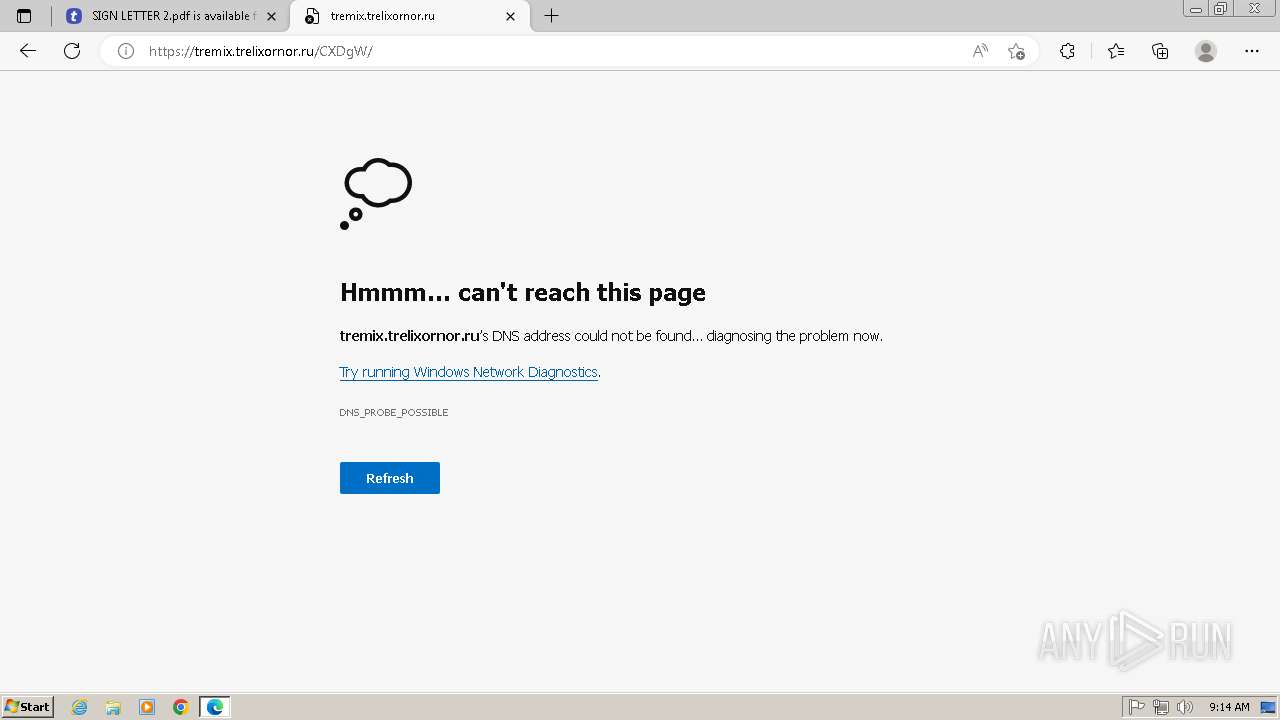This screenshot has height=720, width=1280.
Task: Click the show desktop tray icon
Action: click(x=1268, y=707)
